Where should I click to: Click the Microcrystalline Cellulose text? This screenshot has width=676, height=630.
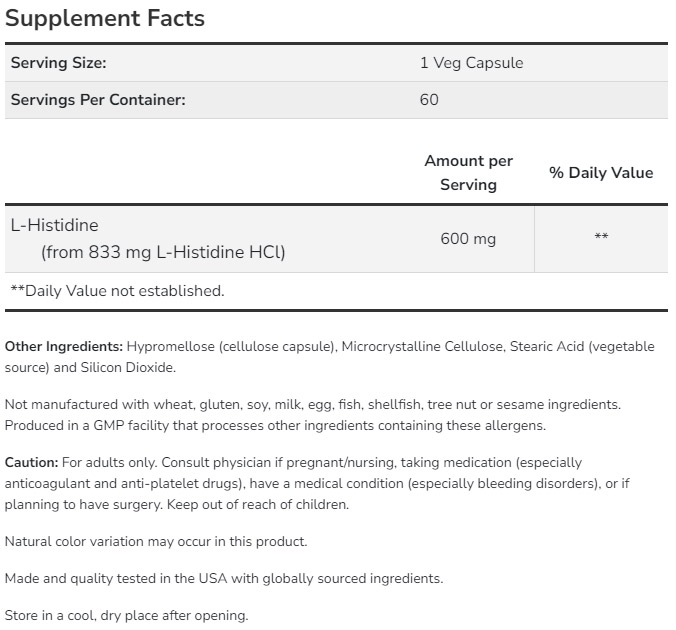click(x=421, y=347)
